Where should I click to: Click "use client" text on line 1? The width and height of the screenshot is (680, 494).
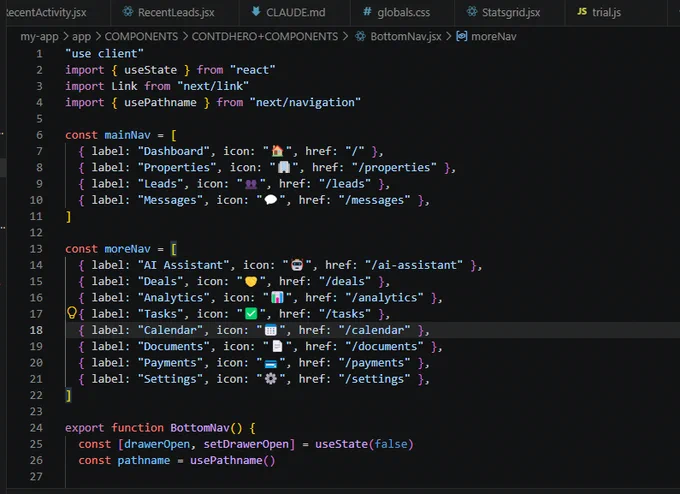coord(104,53)
